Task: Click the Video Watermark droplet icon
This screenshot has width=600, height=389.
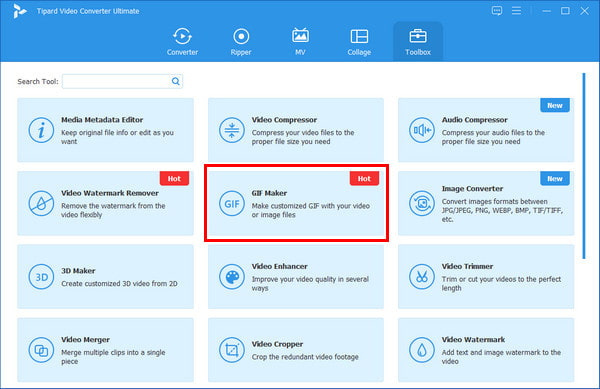Action: pos(422,350)
